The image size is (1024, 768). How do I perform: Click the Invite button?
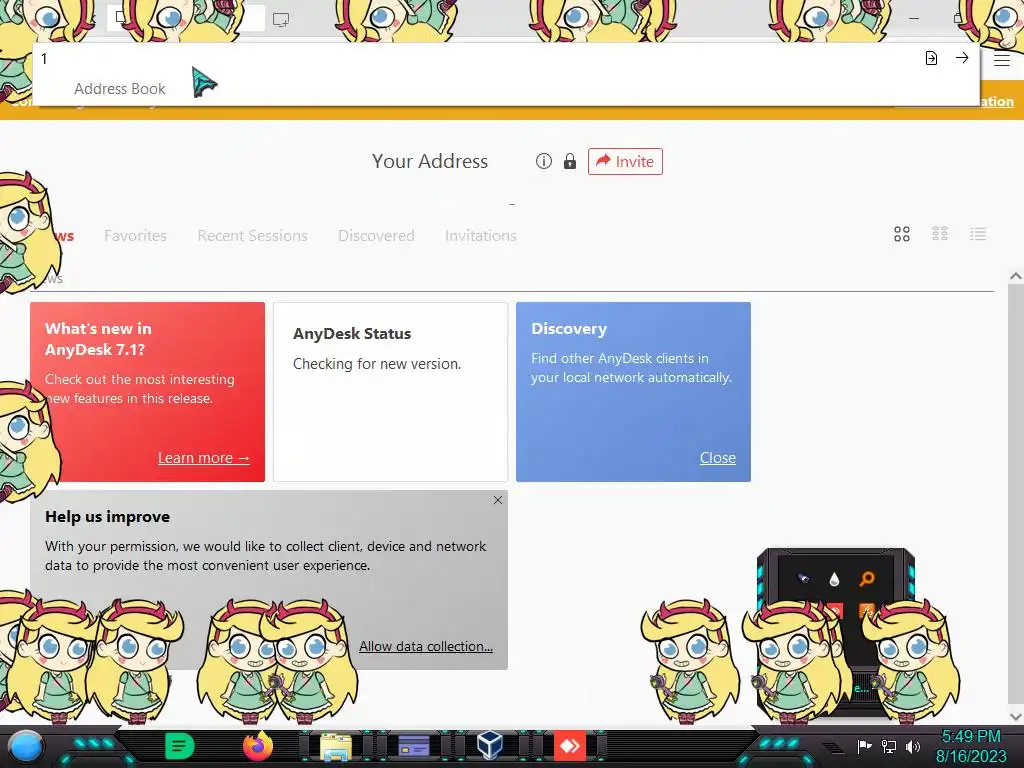pyautogui.click(x=625, y=161)
